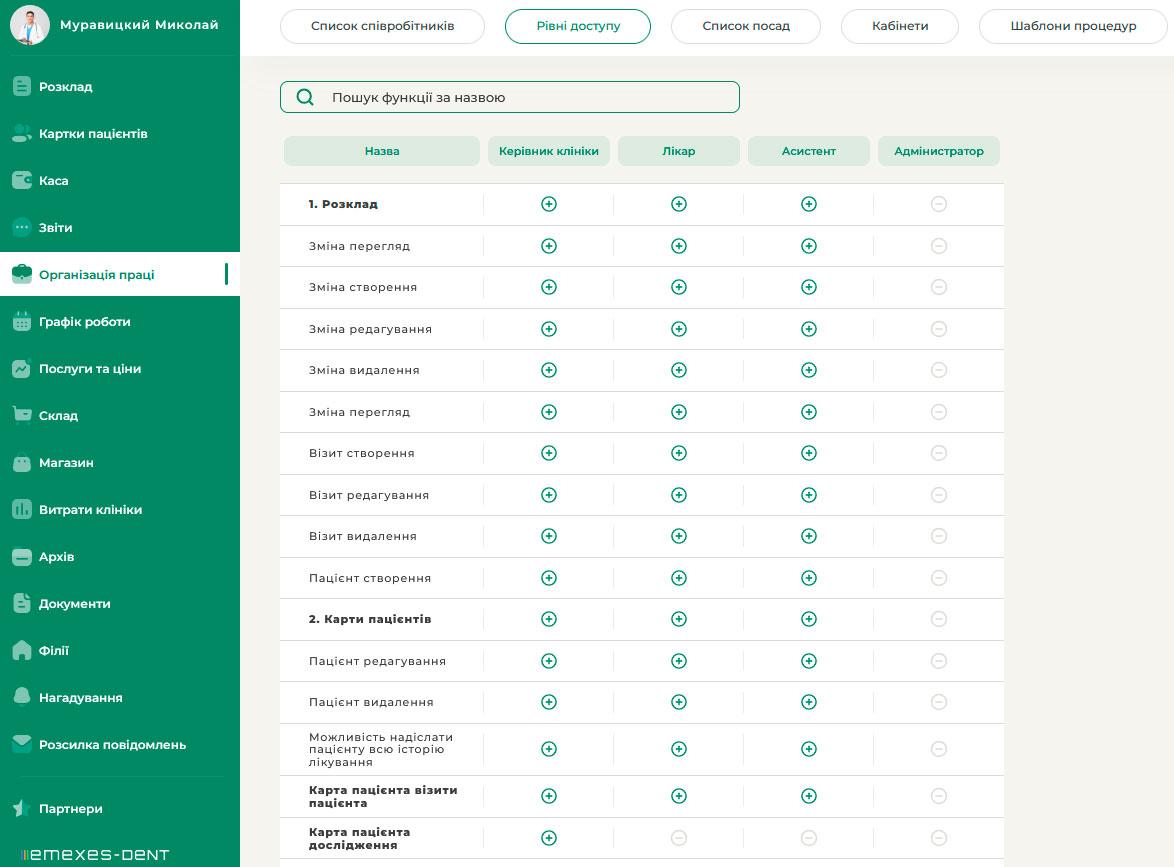Click the "Зміна створення" row name
This screenshot has height=867, width=1174.
pyautogui.click(x=363, y=288)
